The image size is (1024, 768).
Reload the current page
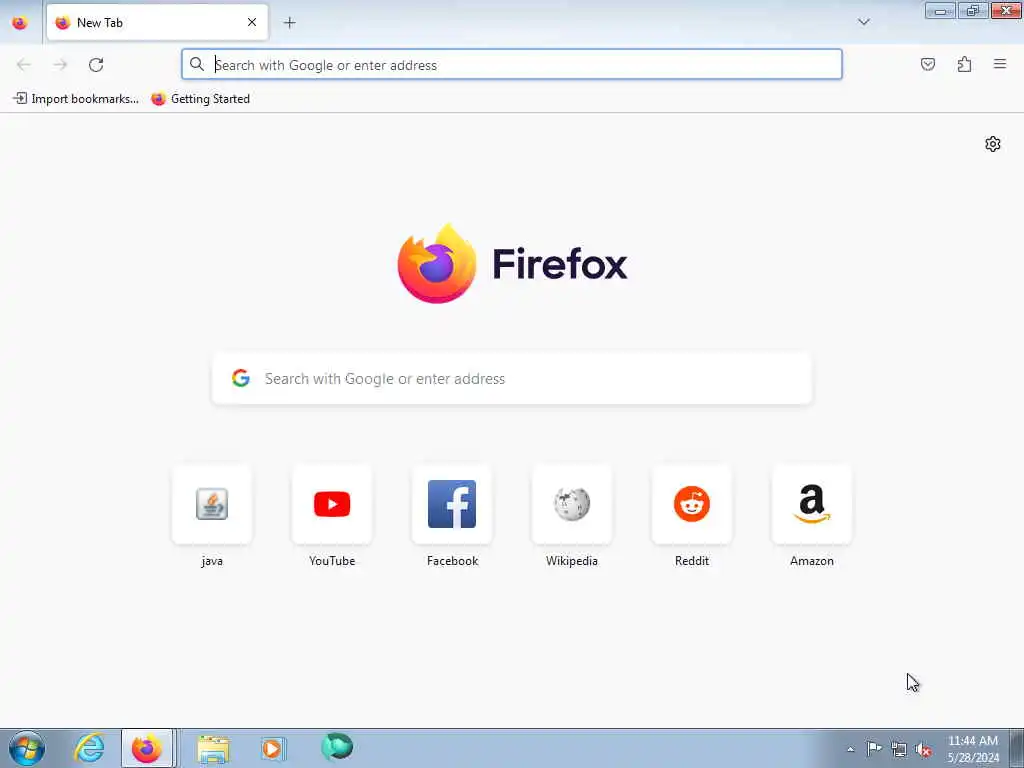pyautogui.click(x=96, y=65)
